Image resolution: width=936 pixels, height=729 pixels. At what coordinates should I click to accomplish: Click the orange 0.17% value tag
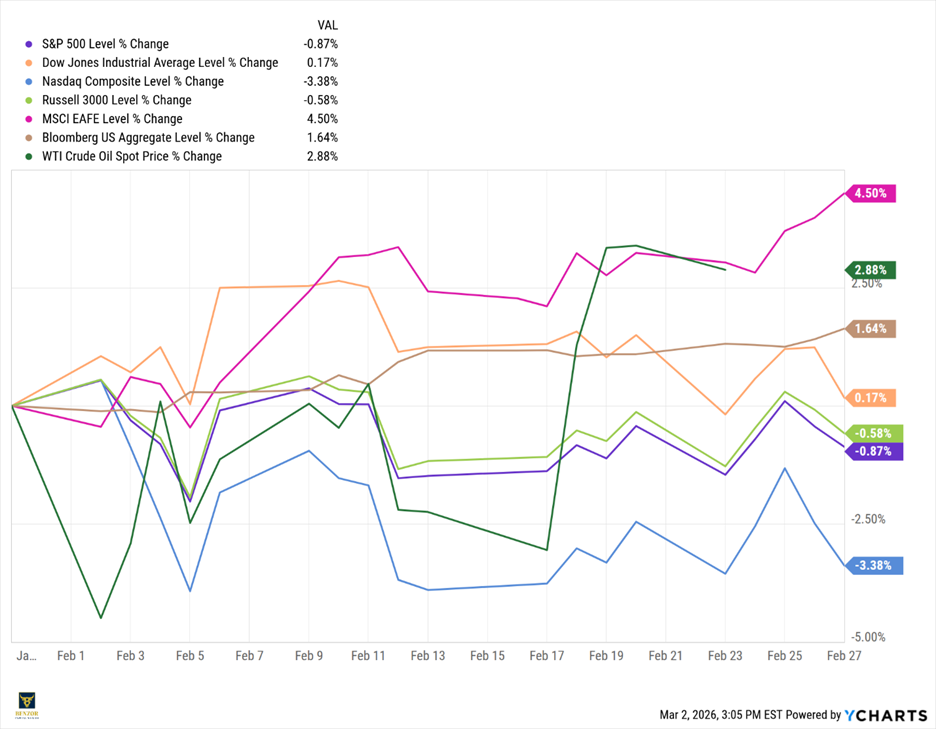(871, 398)
